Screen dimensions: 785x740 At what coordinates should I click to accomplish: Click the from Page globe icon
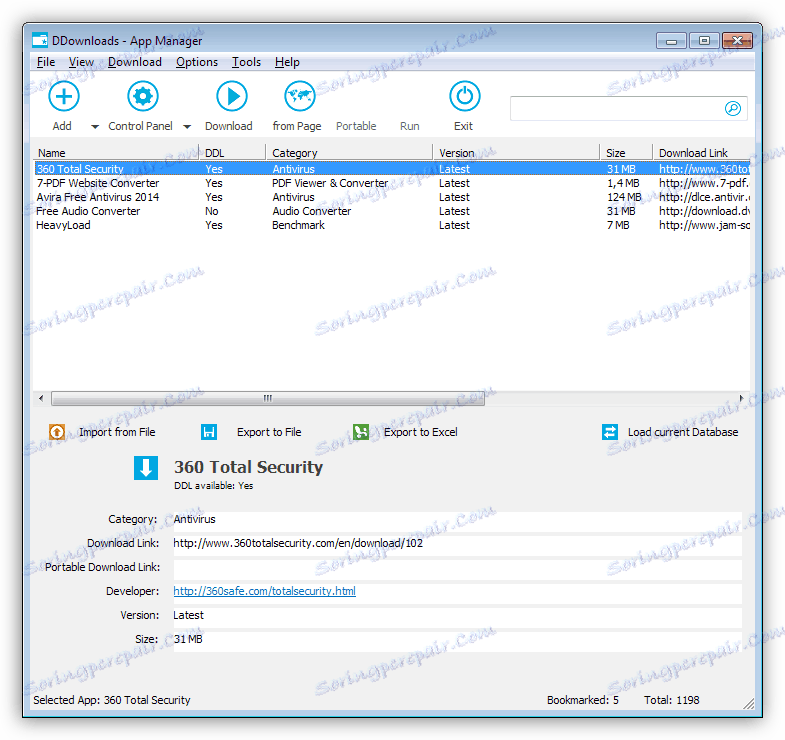point(299,96)
